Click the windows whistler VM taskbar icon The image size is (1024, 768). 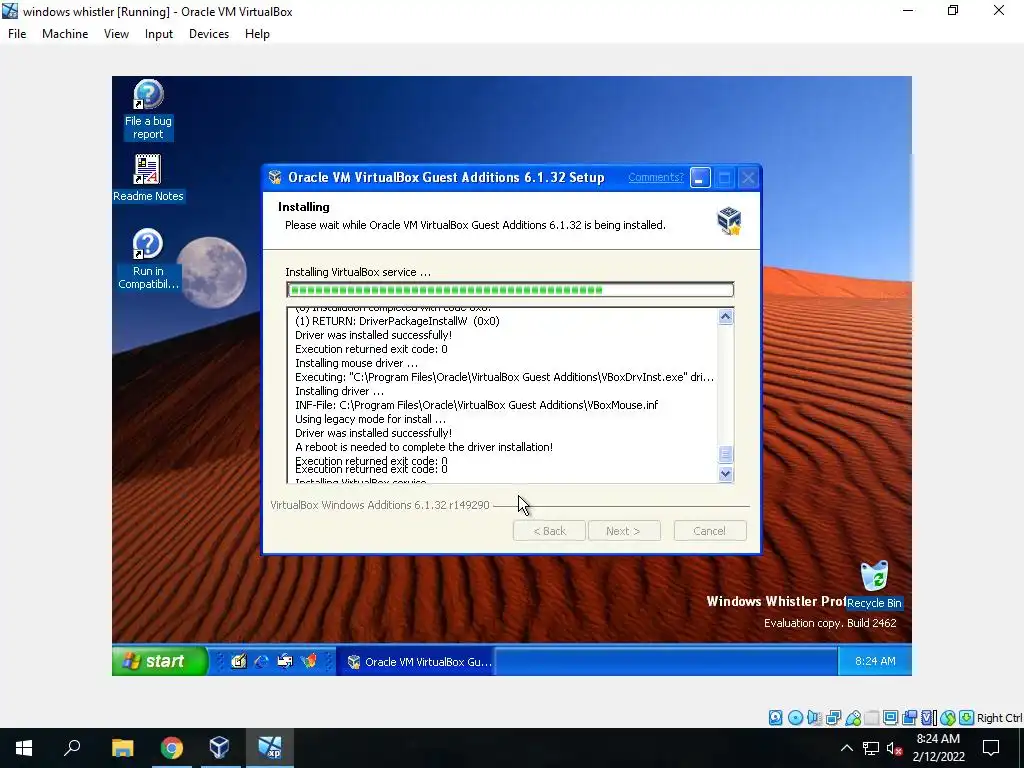(269, 748)
